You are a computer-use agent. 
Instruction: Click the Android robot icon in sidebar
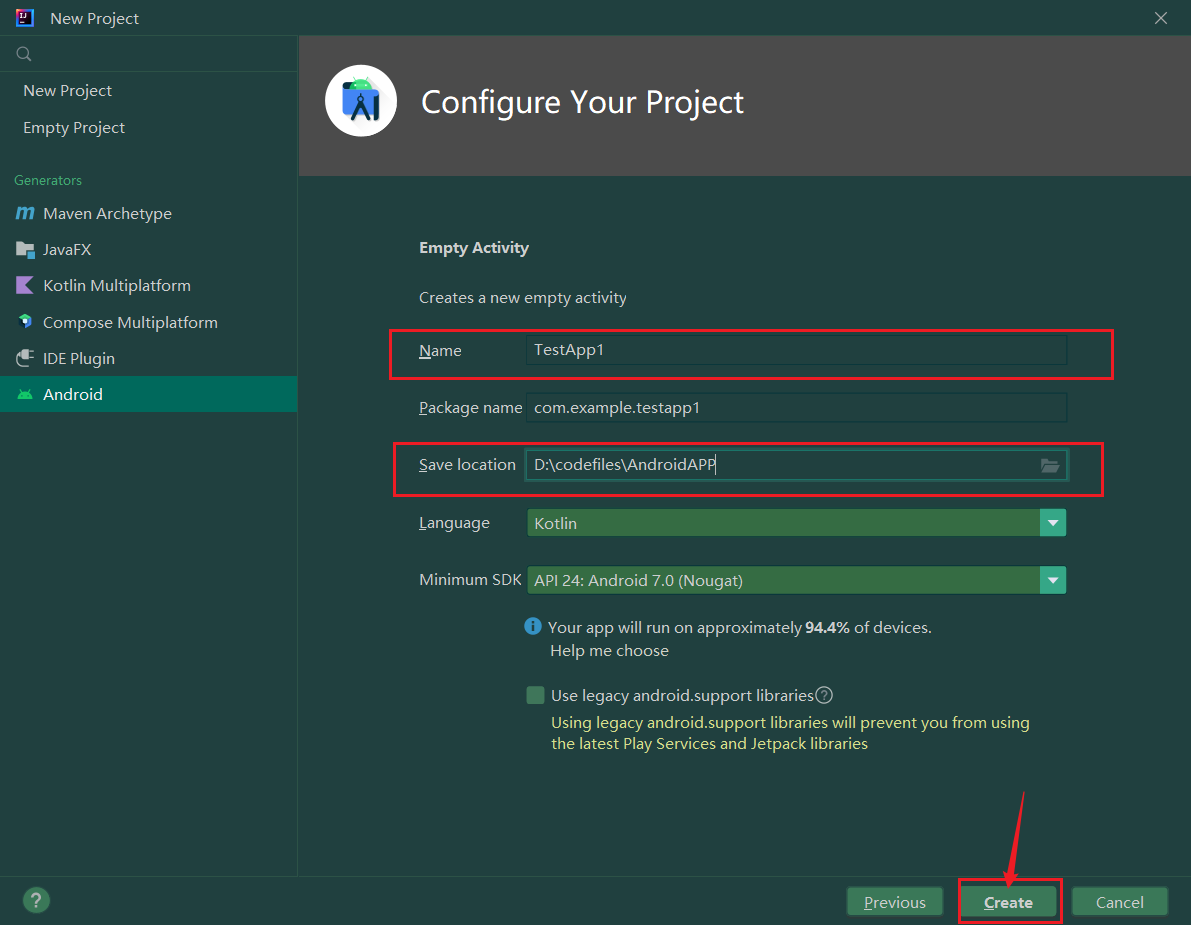click(25, 394)
